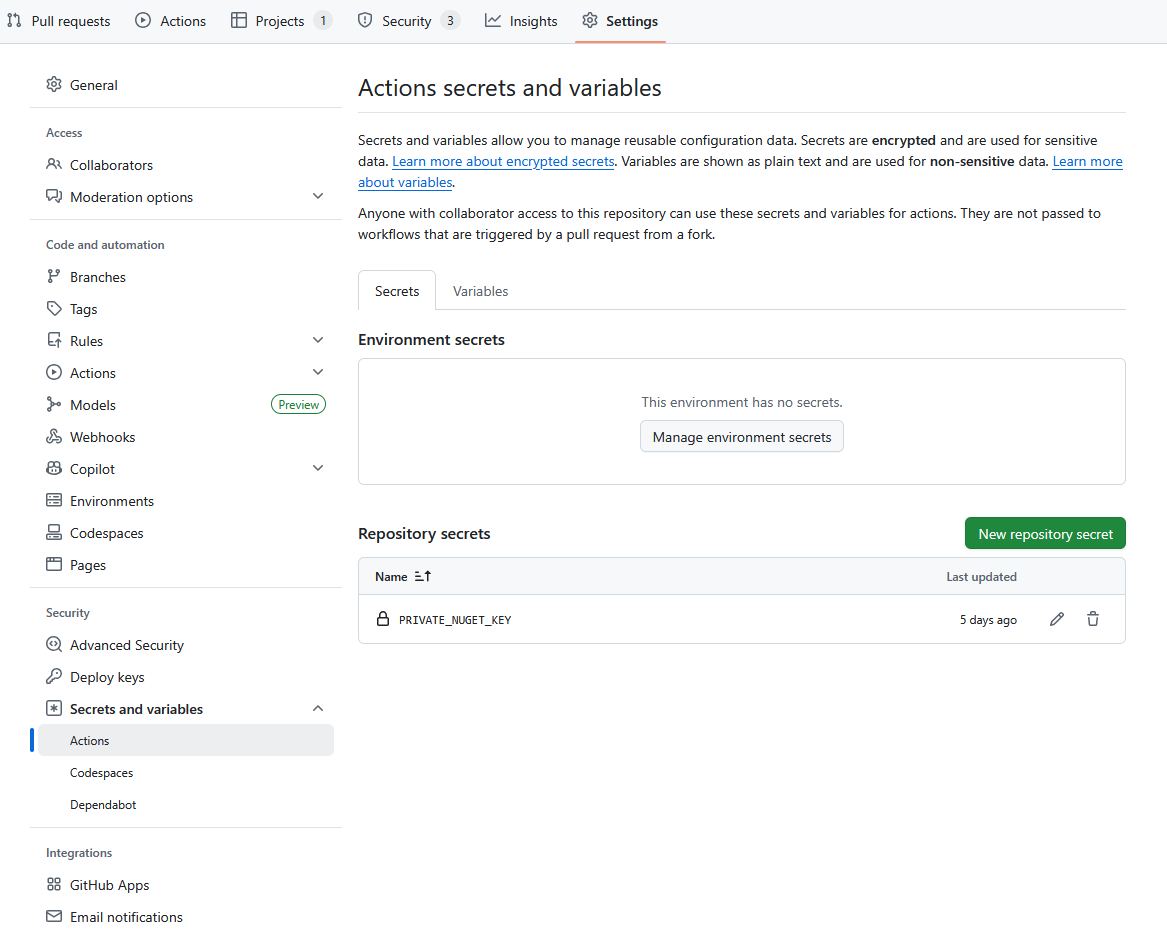This screenshot has height=934, width=1167.
Task: Click the sort icon beside Name column
Action: pos(423,577)
